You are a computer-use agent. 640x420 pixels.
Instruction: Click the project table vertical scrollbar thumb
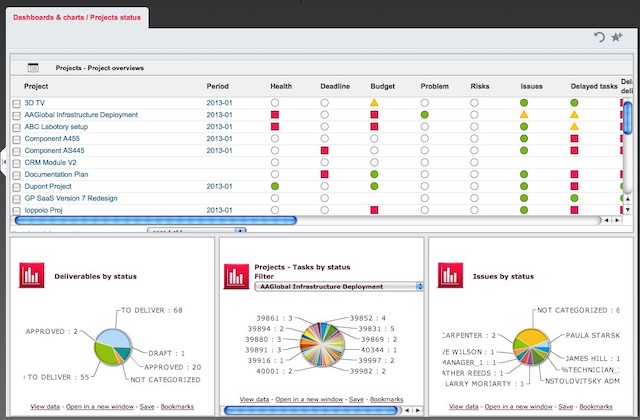(x=628, y=118)
